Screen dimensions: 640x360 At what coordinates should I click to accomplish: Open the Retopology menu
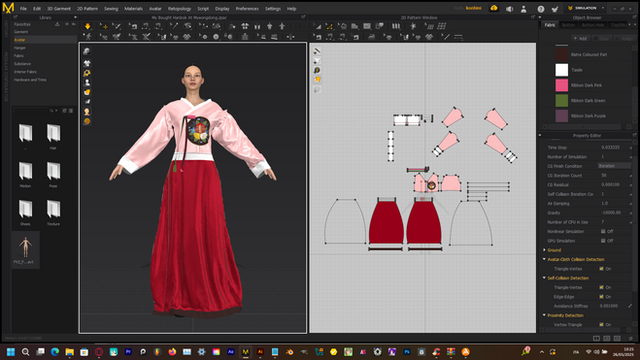[179, 9]
